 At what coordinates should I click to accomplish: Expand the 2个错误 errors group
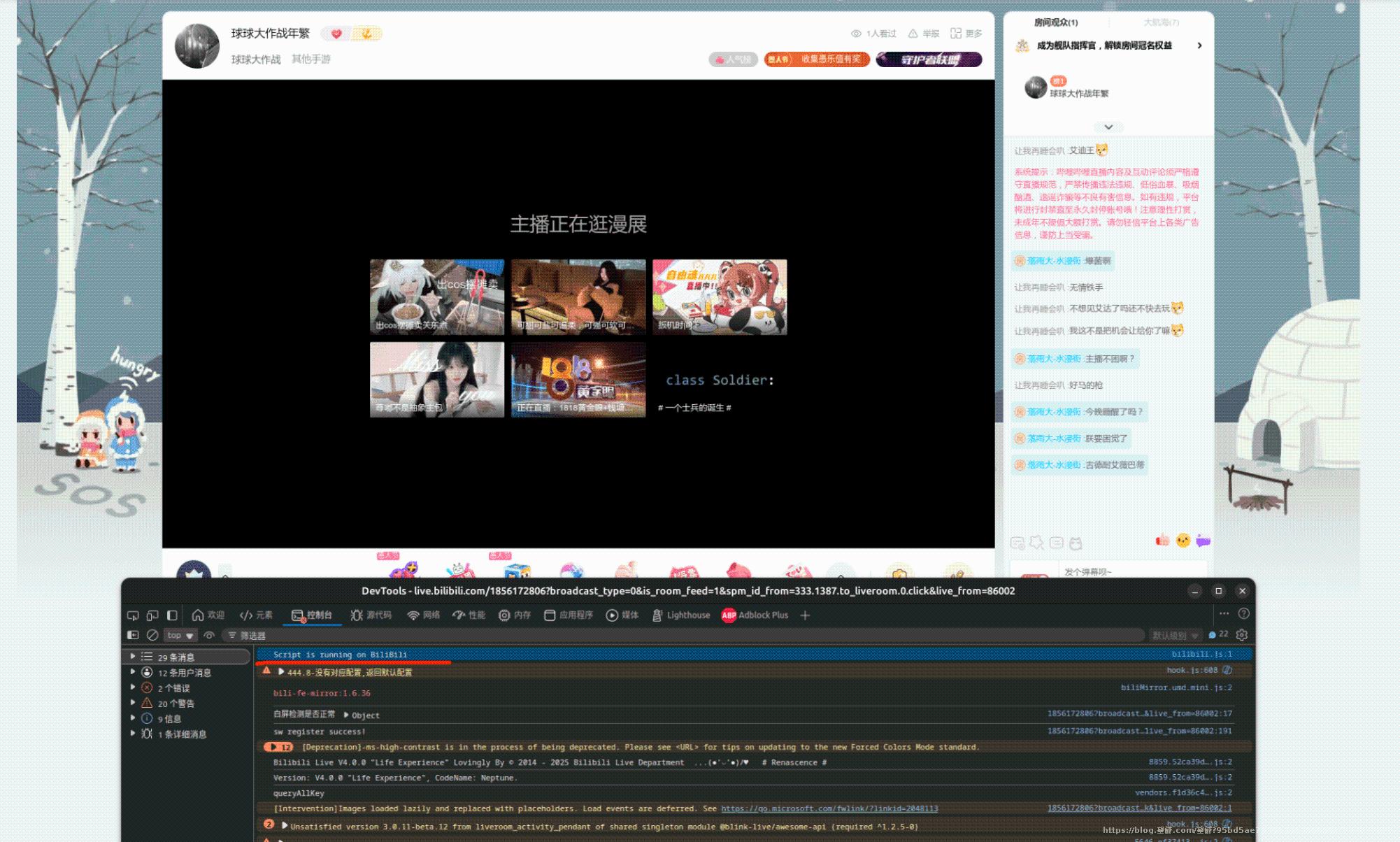pos(133,688)
